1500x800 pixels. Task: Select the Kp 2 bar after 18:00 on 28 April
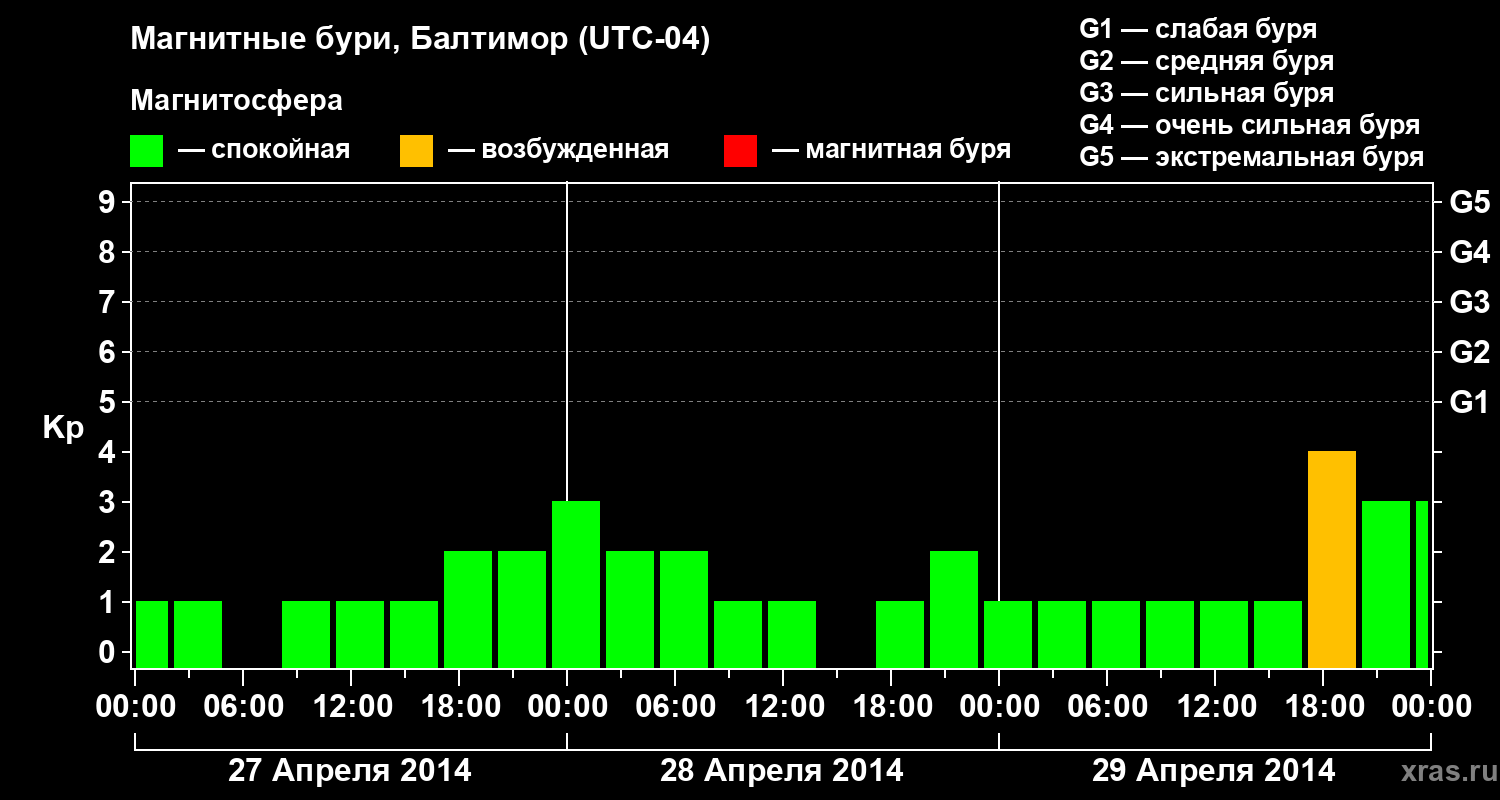pos(954,610)
